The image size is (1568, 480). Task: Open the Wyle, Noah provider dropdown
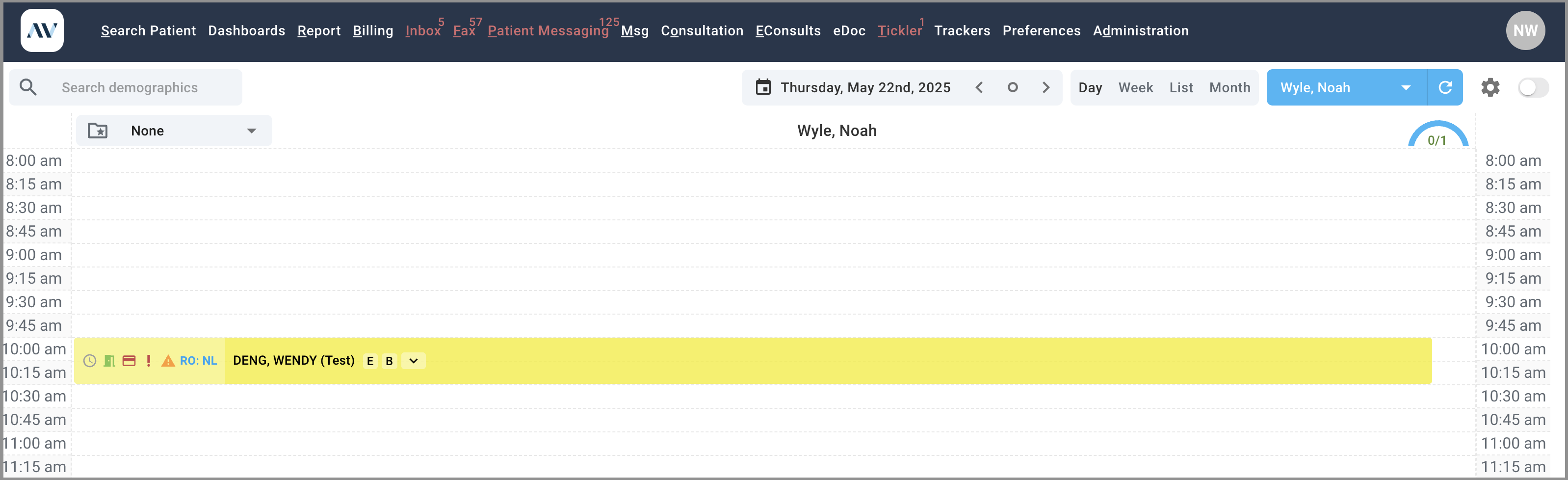pos(1346,87)
